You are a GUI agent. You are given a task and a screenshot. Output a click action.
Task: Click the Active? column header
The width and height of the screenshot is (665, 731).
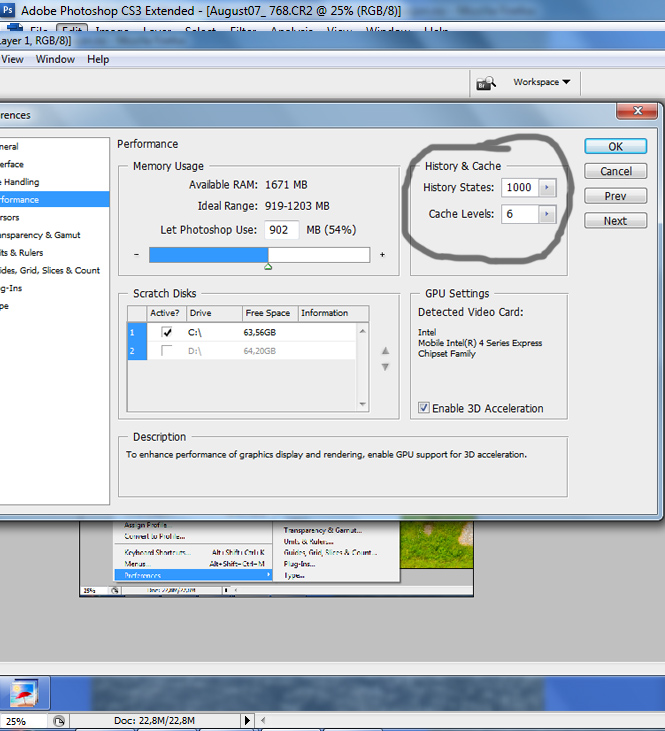pos(166,313)
